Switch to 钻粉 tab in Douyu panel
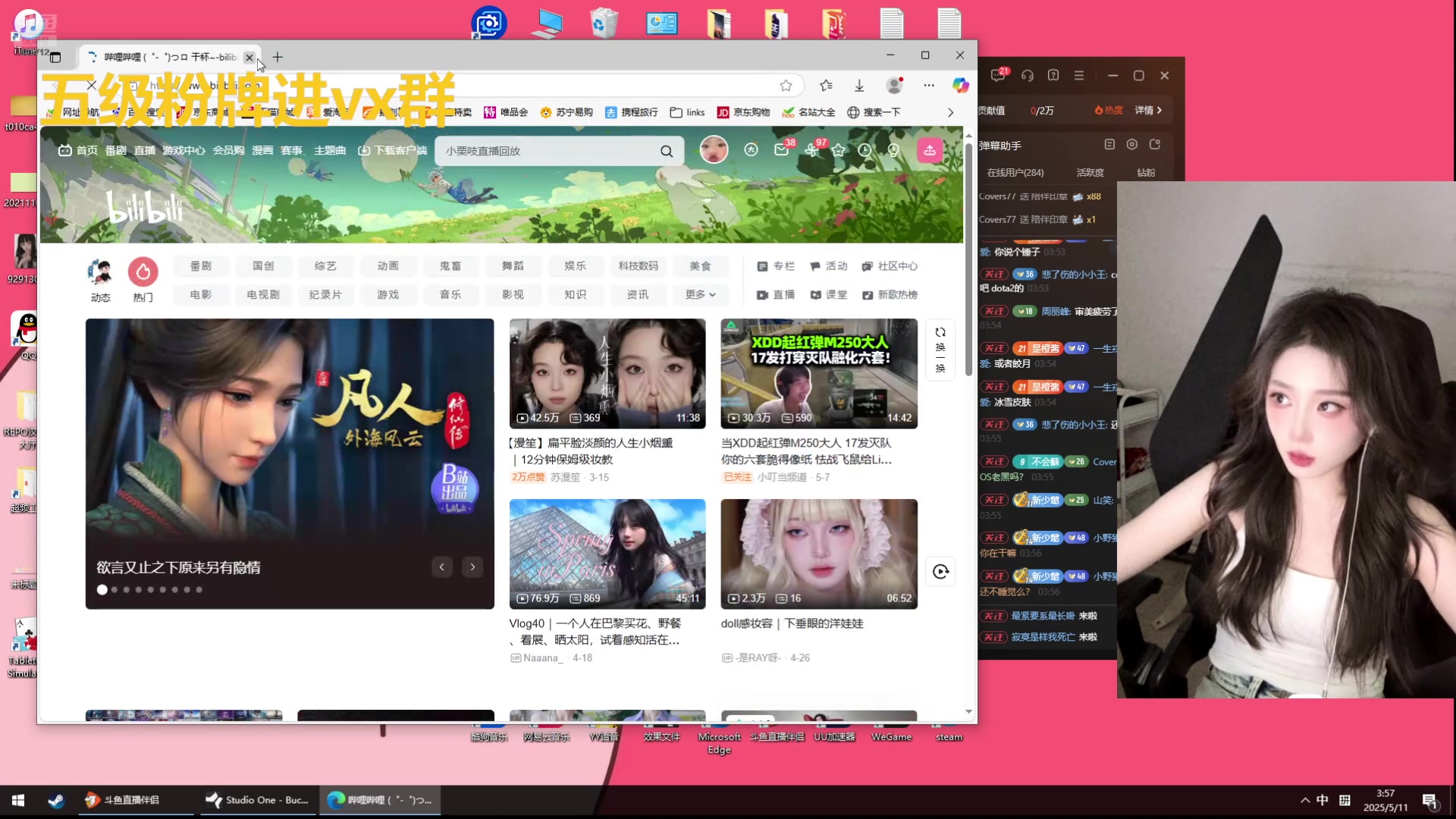1456x819 pixels. 1146,173
